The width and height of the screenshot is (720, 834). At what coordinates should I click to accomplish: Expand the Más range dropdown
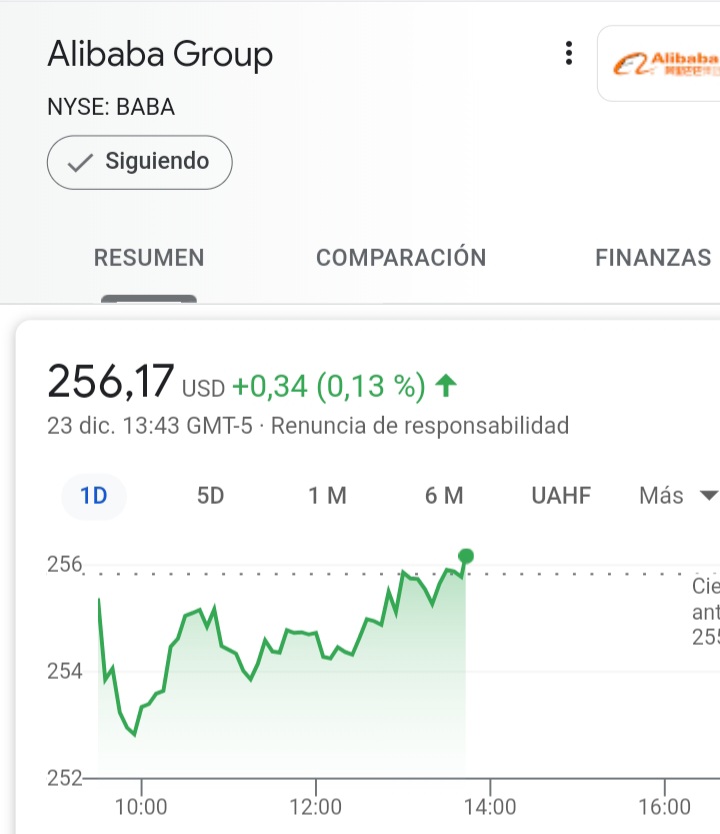[x=679, y=496]
